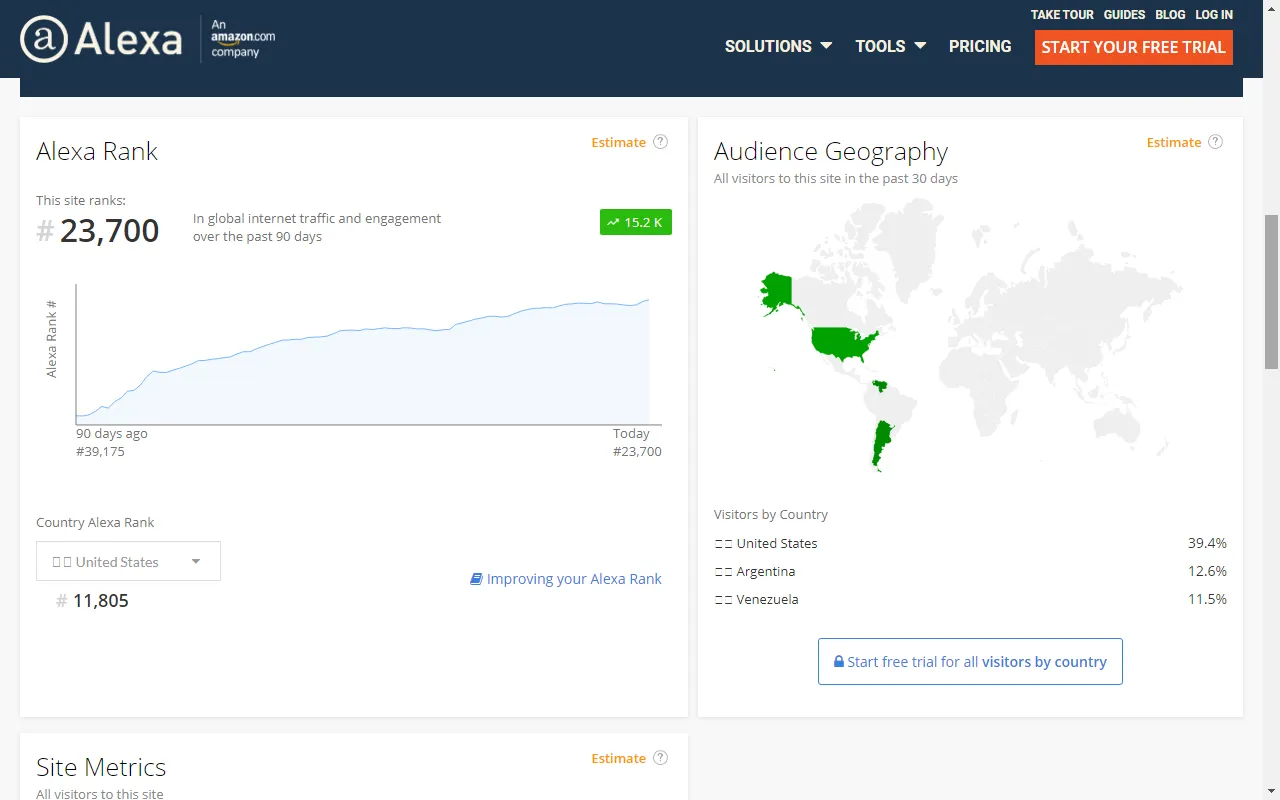Click the lock icon on the free trial button
Screen dimensions: 1280x800
[839, 662]
